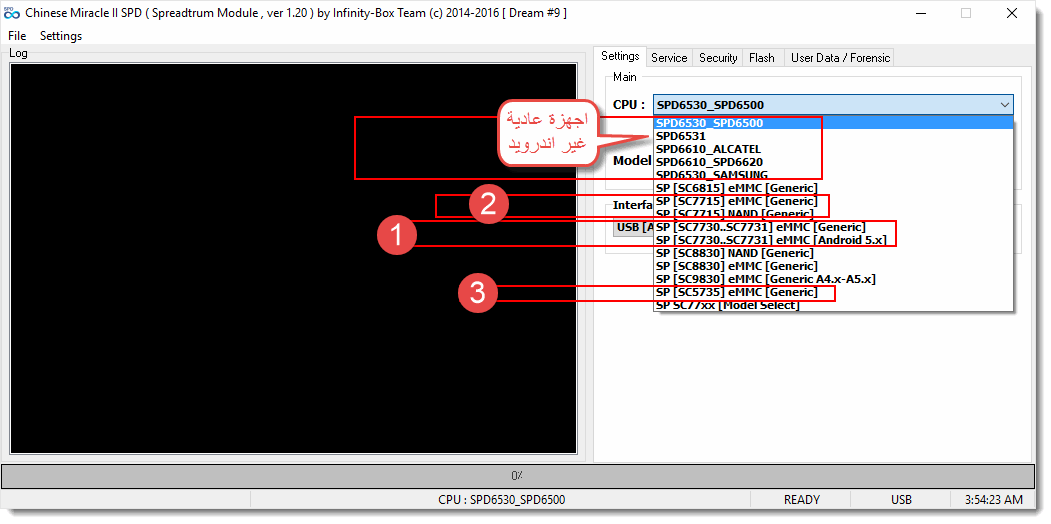Choose SPD6531 from the CPU list

click(833, 136)
